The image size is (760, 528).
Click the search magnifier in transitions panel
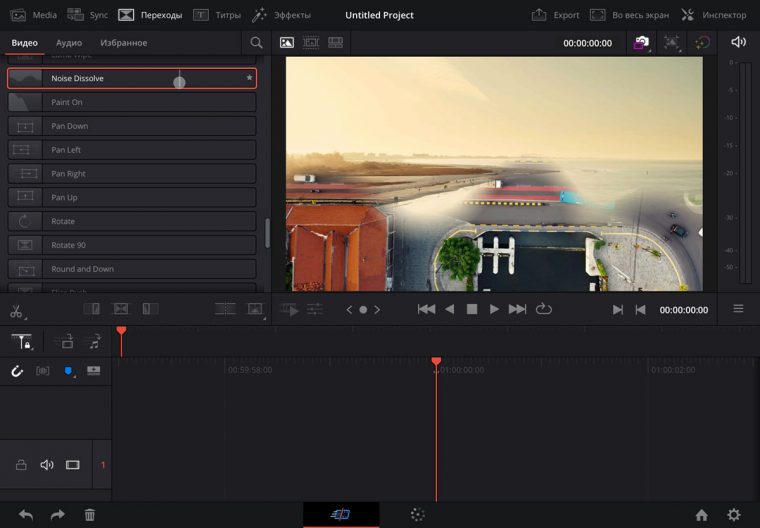[257, 43]
